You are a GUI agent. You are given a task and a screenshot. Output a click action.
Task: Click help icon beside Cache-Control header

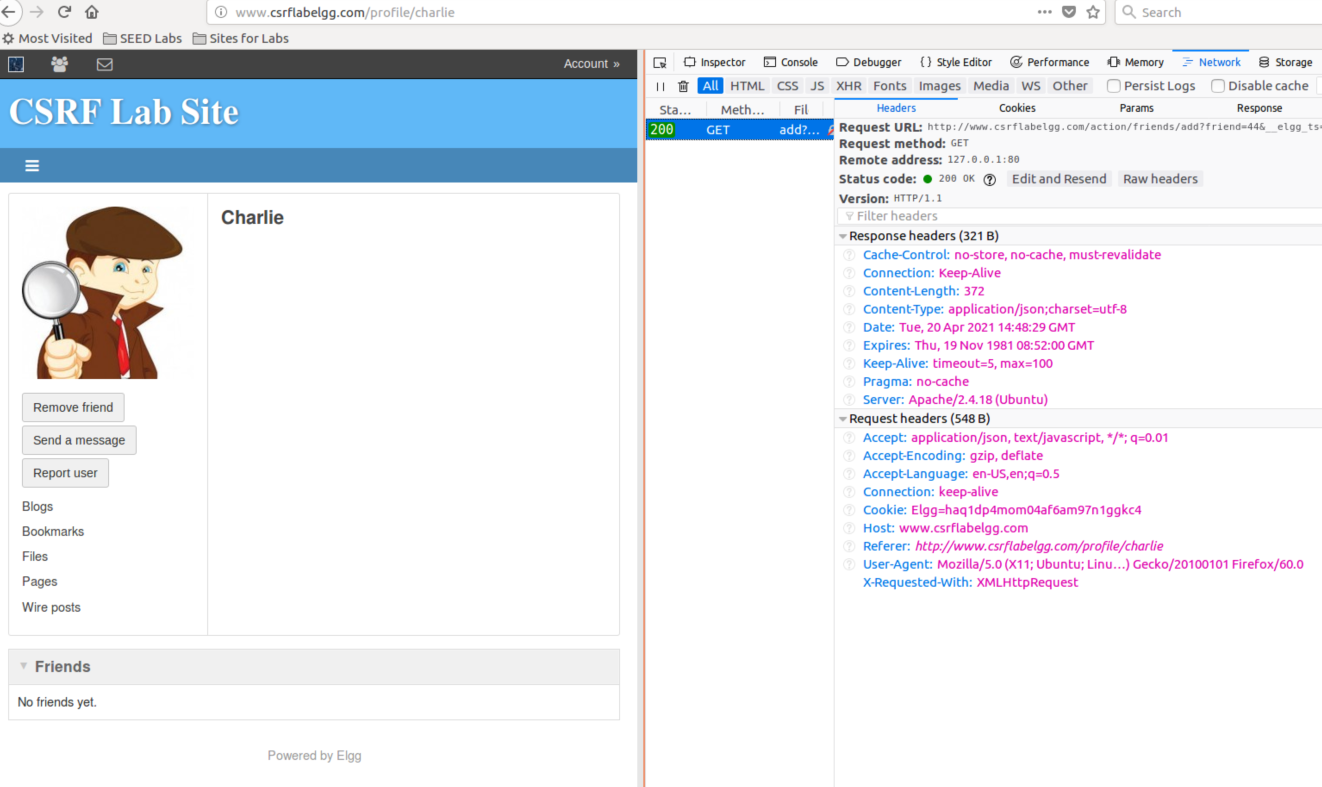pos(850,255)
